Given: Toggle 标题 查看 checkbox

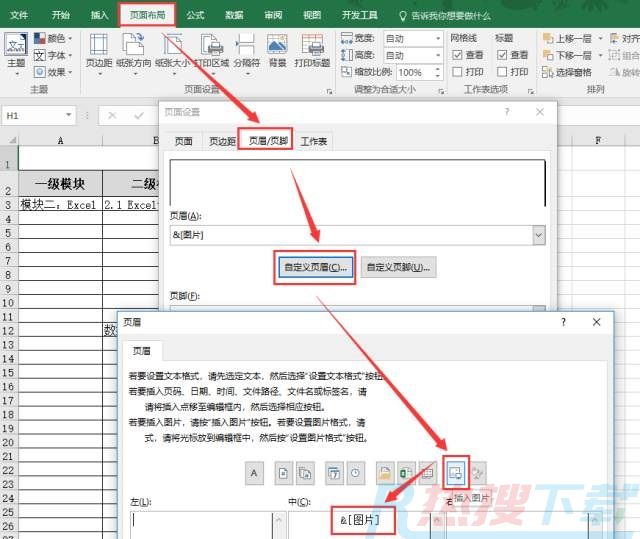Looking at the screenshot, I should click(502, 55).
